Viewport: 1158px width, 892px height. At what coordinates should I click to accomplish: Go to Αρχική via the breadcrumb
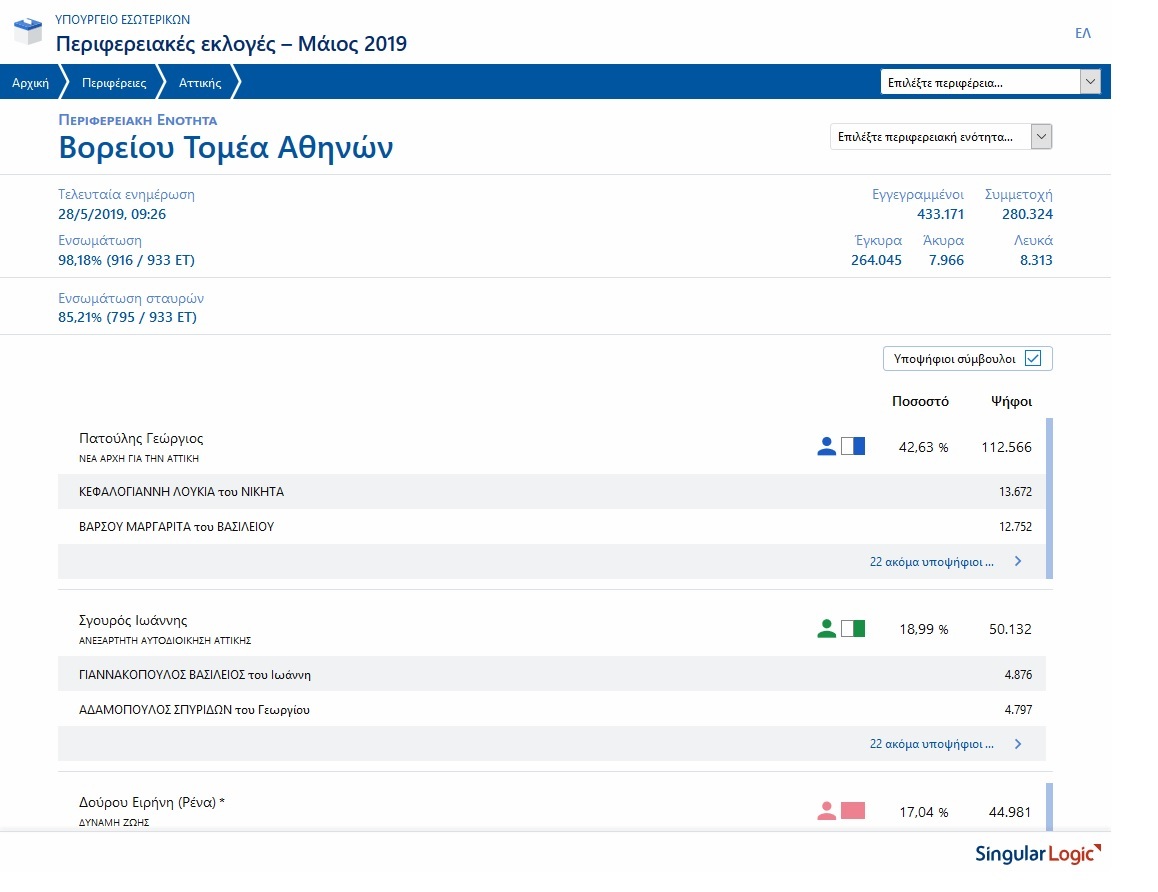(x=29, y=83)
